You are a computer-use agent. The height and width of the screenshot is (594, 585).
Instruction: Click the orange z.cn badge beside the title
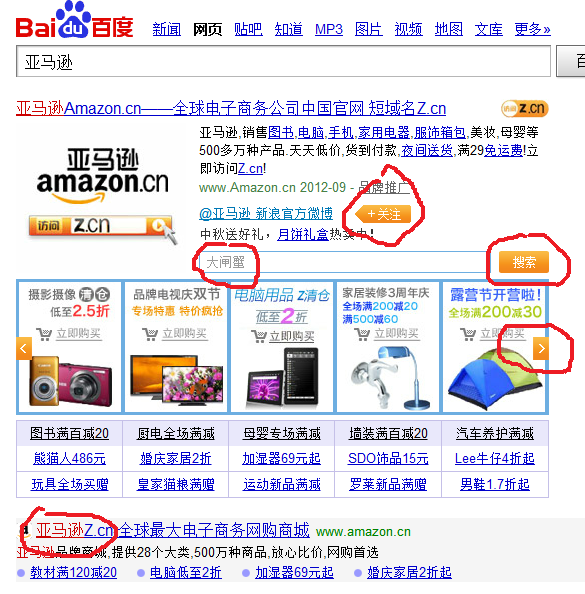(524, 109)
